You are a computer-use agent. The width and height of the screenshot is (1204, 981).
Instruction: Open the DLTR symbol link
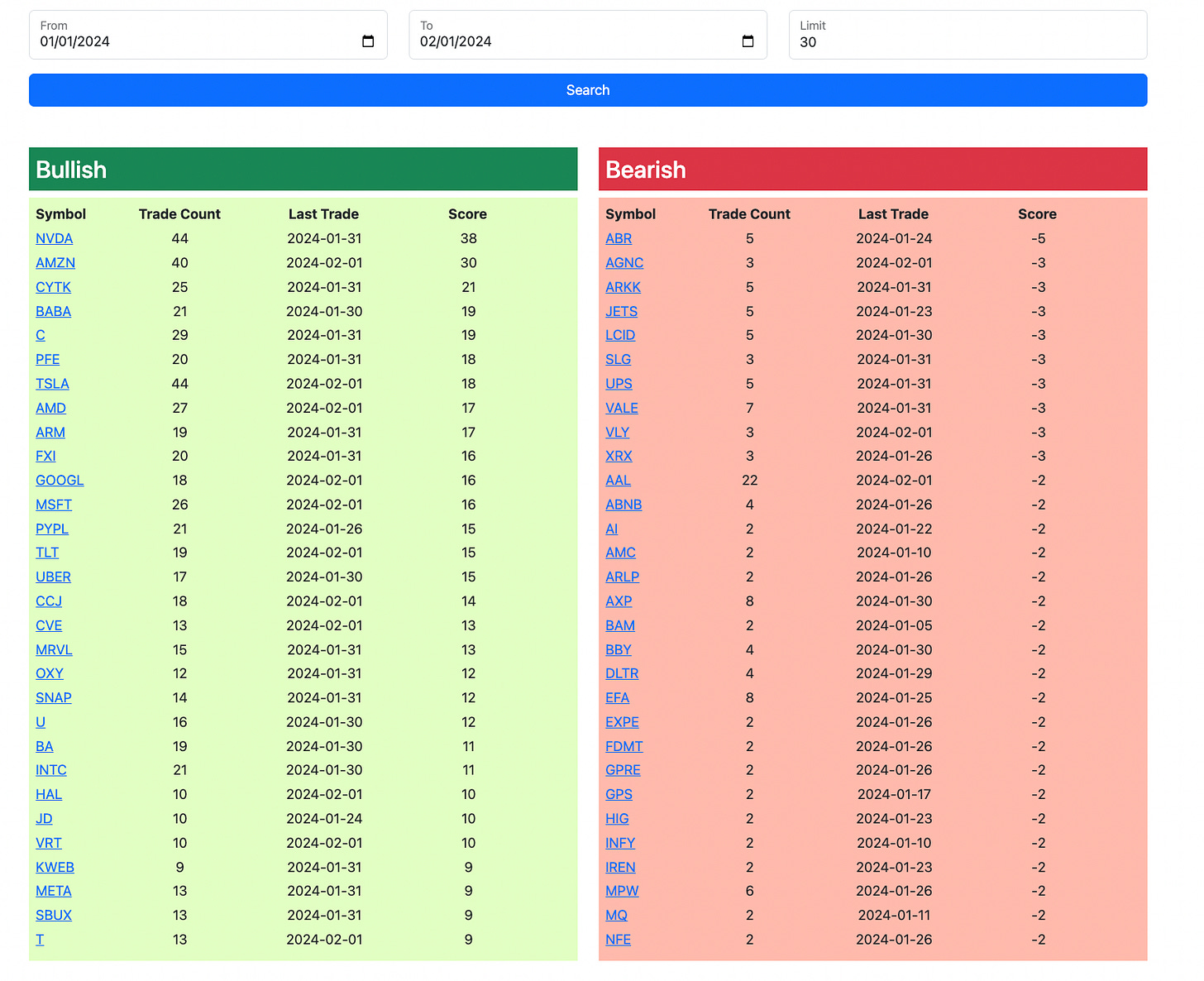pos(622,673)
